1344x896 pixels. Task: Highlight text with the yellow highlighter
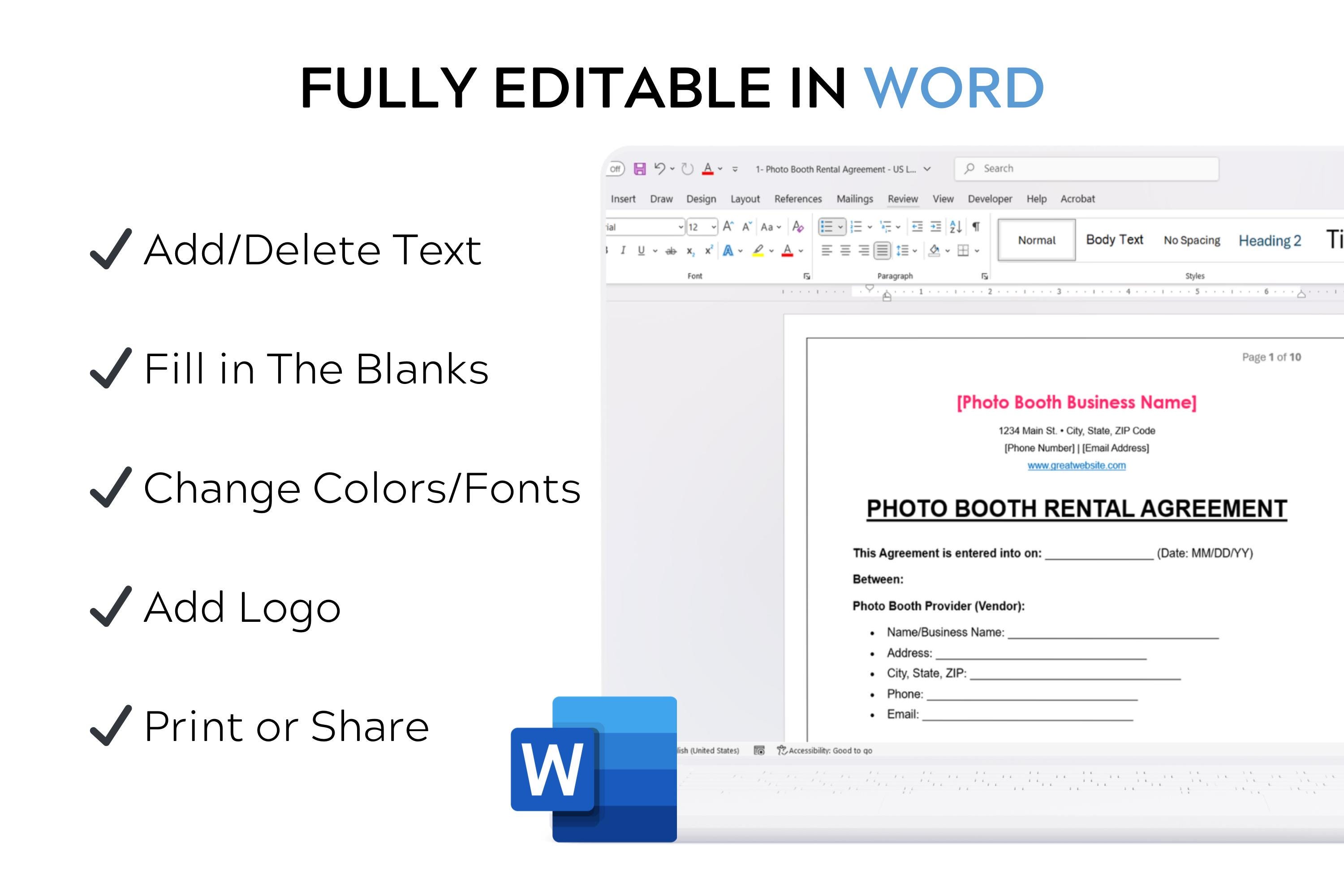tap(758, 250)
